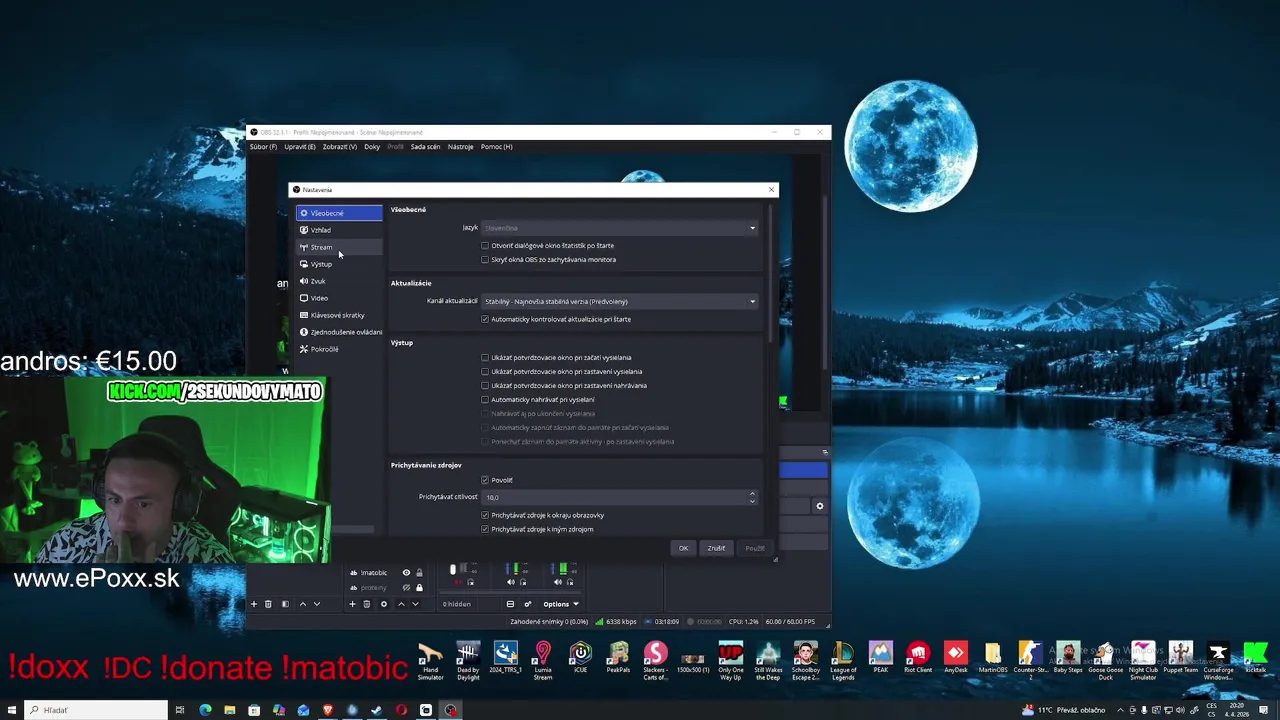Open advanced audio properties gear in mixer
This screenshot has width=1280, height=720.
527,604
